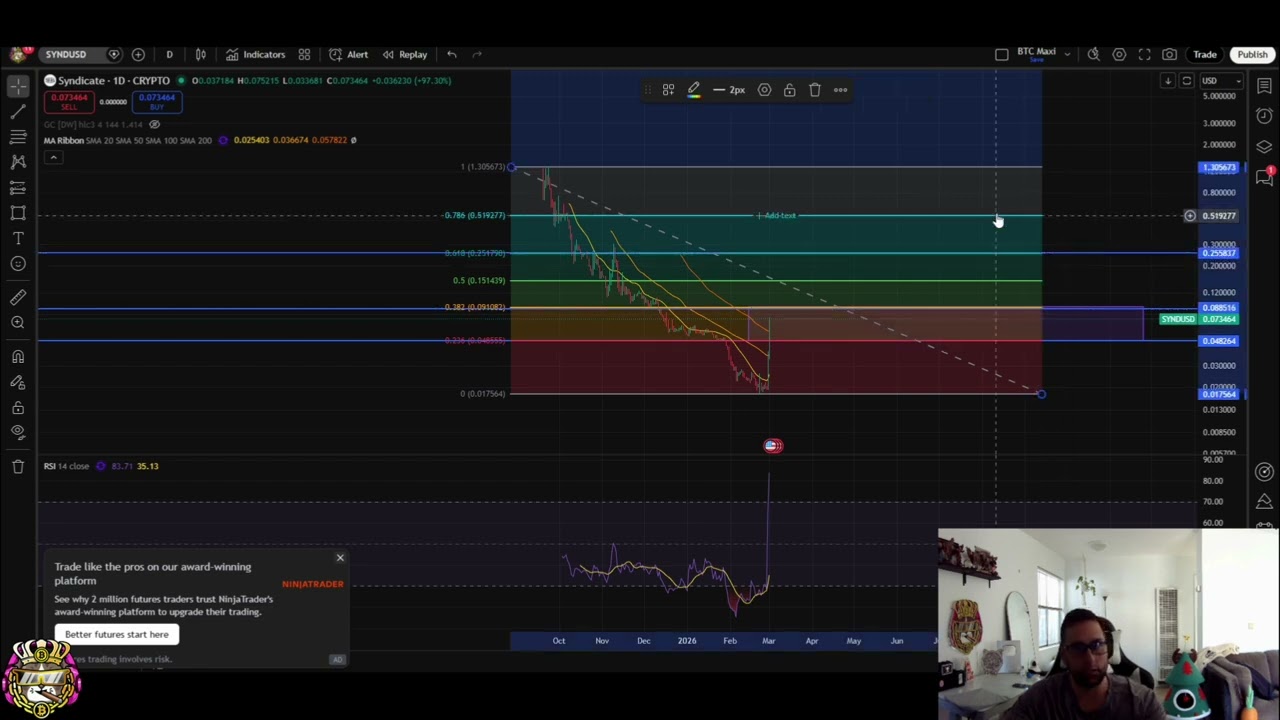Select the Syndicate 1D CRYPTO title
This screenshot has height=720, width=1280.
click(x=113, y=81)
